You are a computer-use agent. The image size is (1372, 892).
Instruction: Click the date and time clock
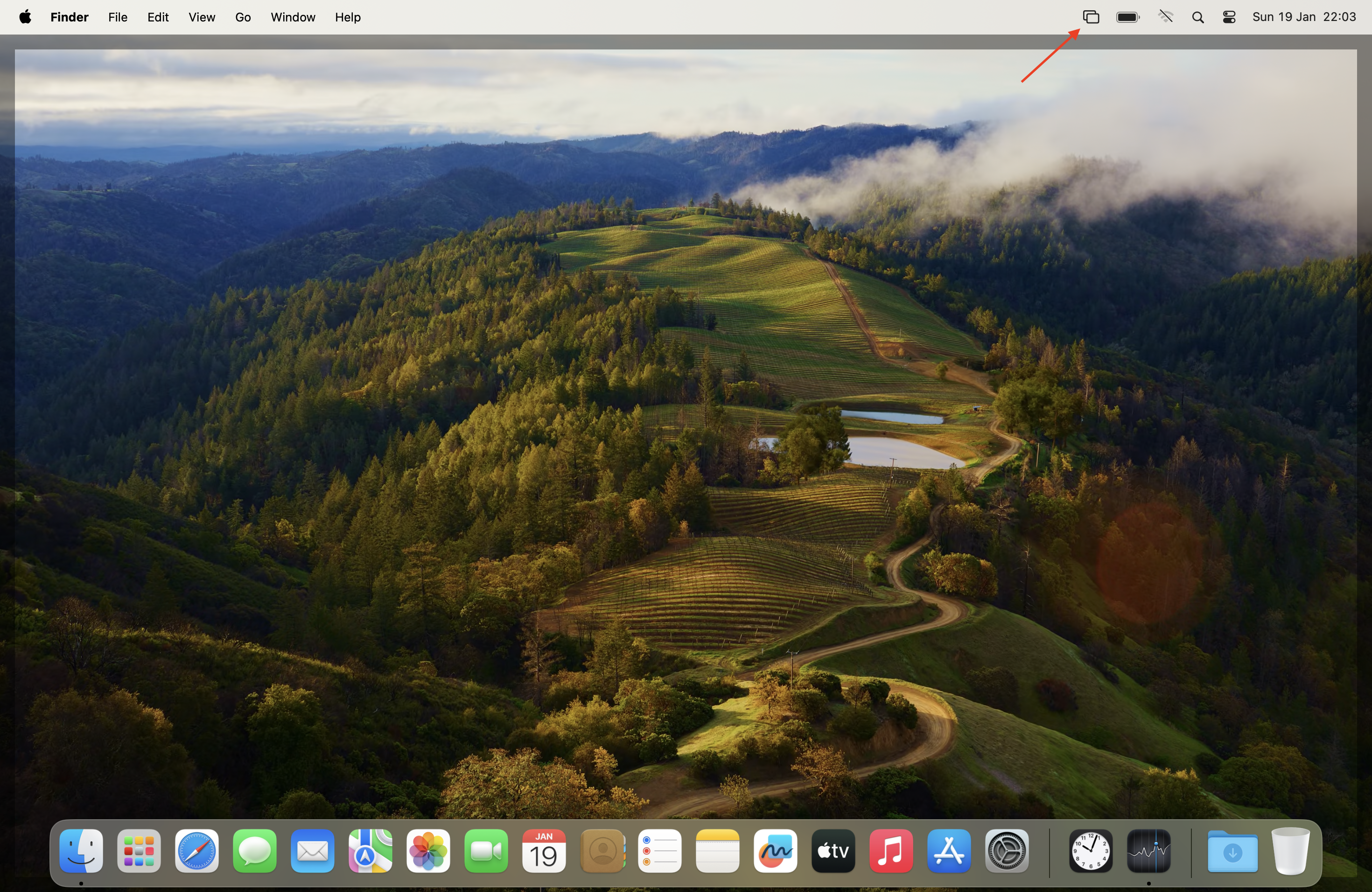(1304, 17)
